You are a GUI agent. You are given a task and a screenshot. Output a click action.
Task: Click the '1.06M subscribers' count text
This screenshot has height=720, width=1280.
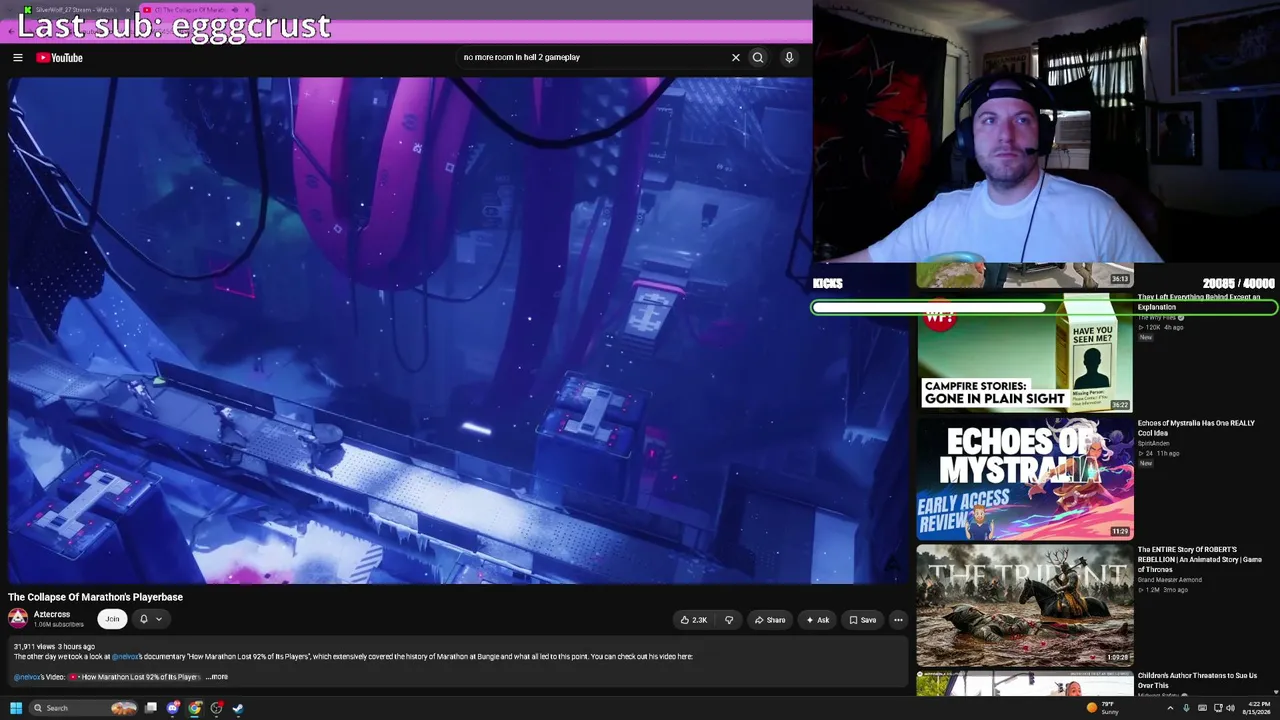pos(59,625)
